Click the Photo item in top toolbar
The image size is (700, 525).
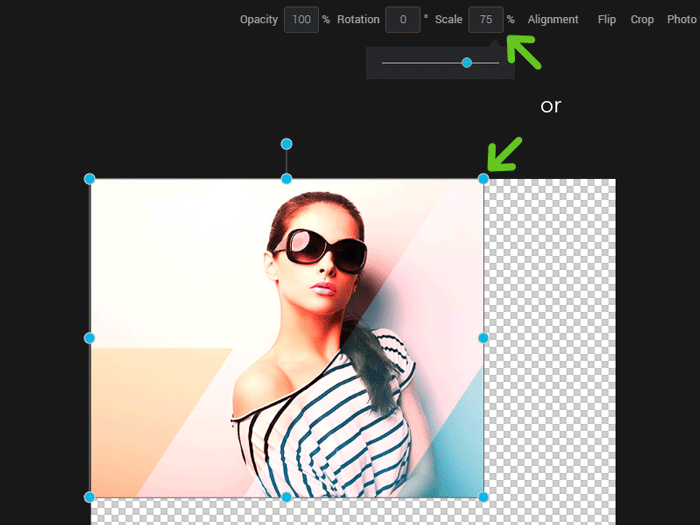681,20
